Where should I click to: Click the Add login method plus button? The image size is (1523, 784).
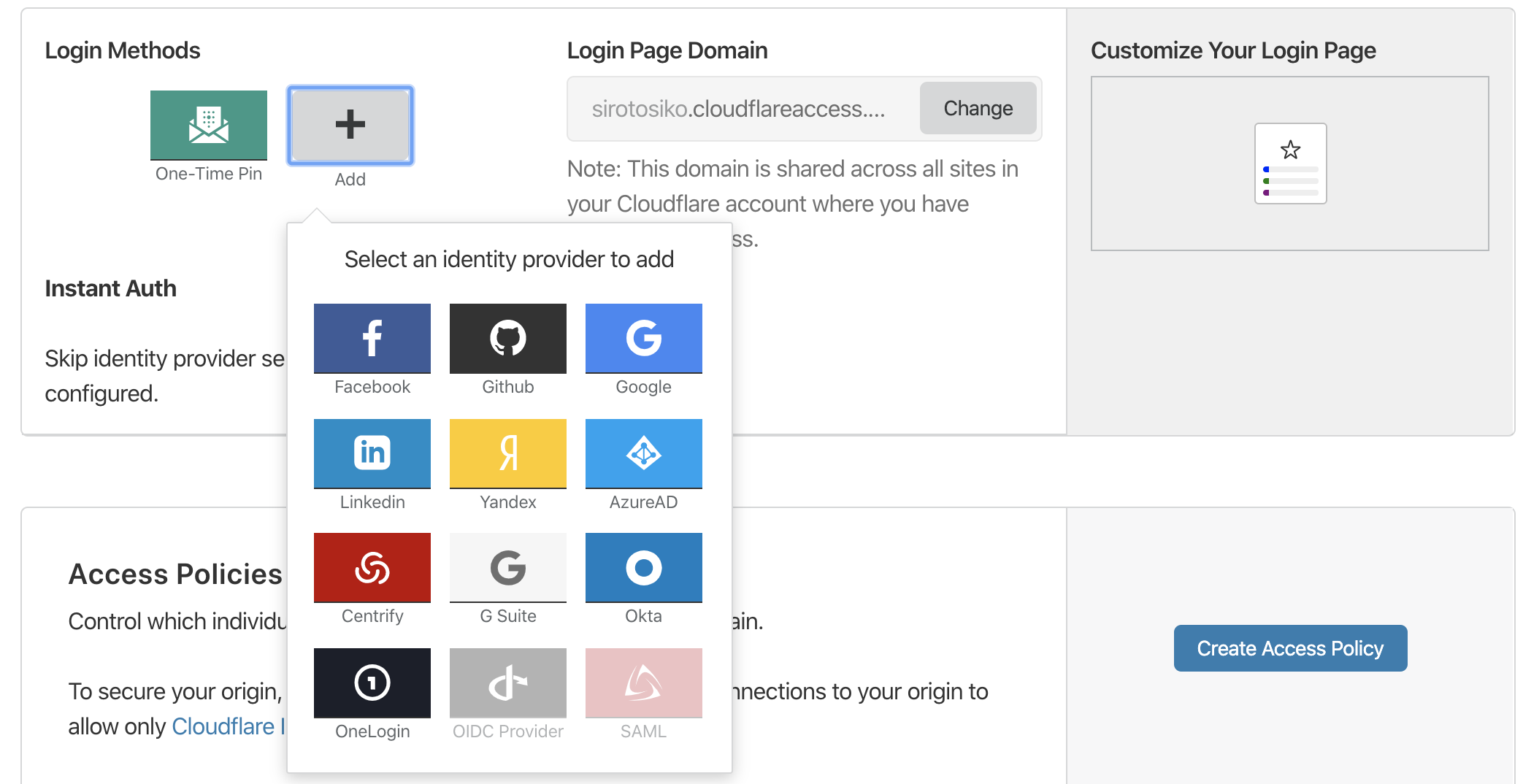click(350, 125)
